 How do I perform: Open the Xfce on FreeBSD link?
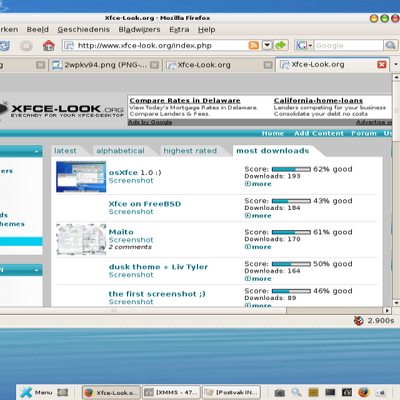[x=145, y=204]
